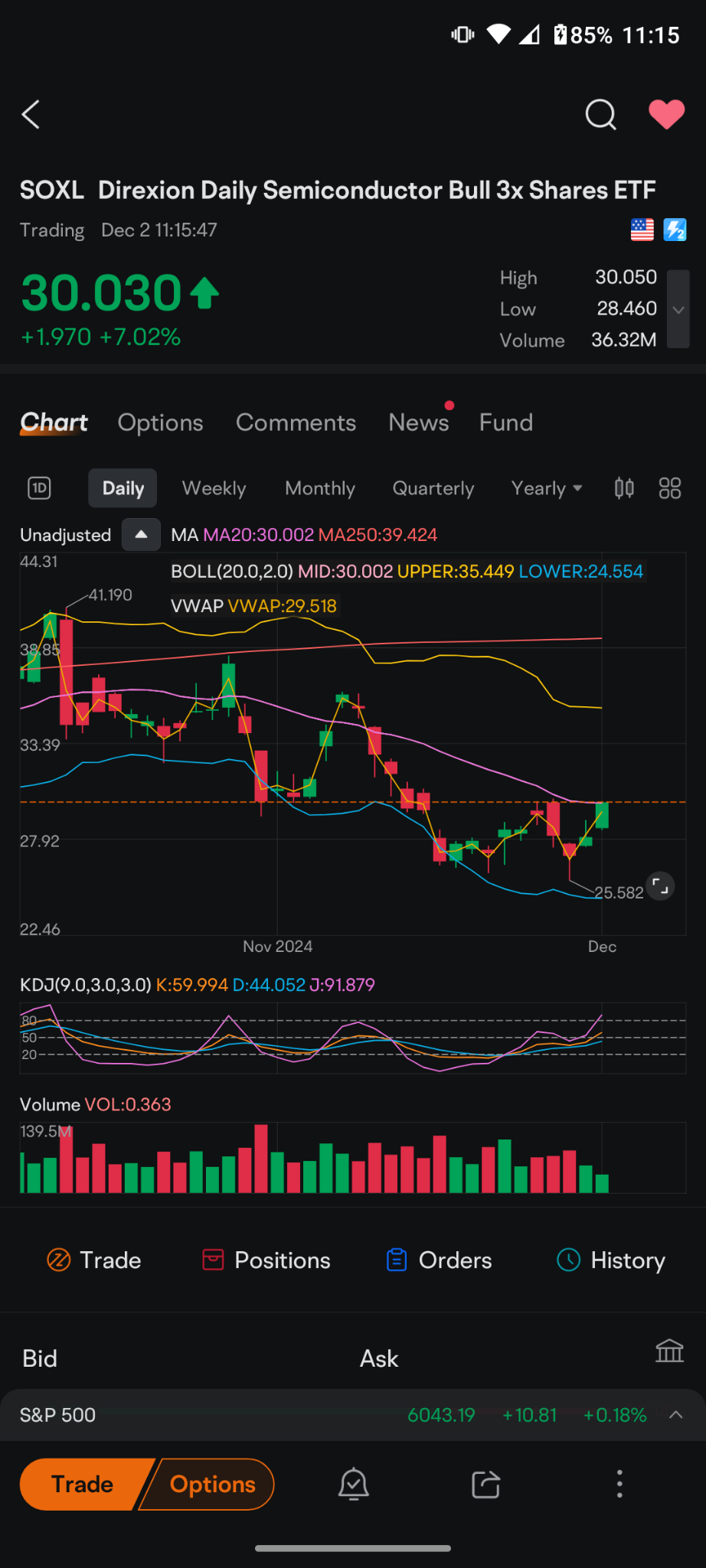Tap the orange Trade button

point(82,1484)
